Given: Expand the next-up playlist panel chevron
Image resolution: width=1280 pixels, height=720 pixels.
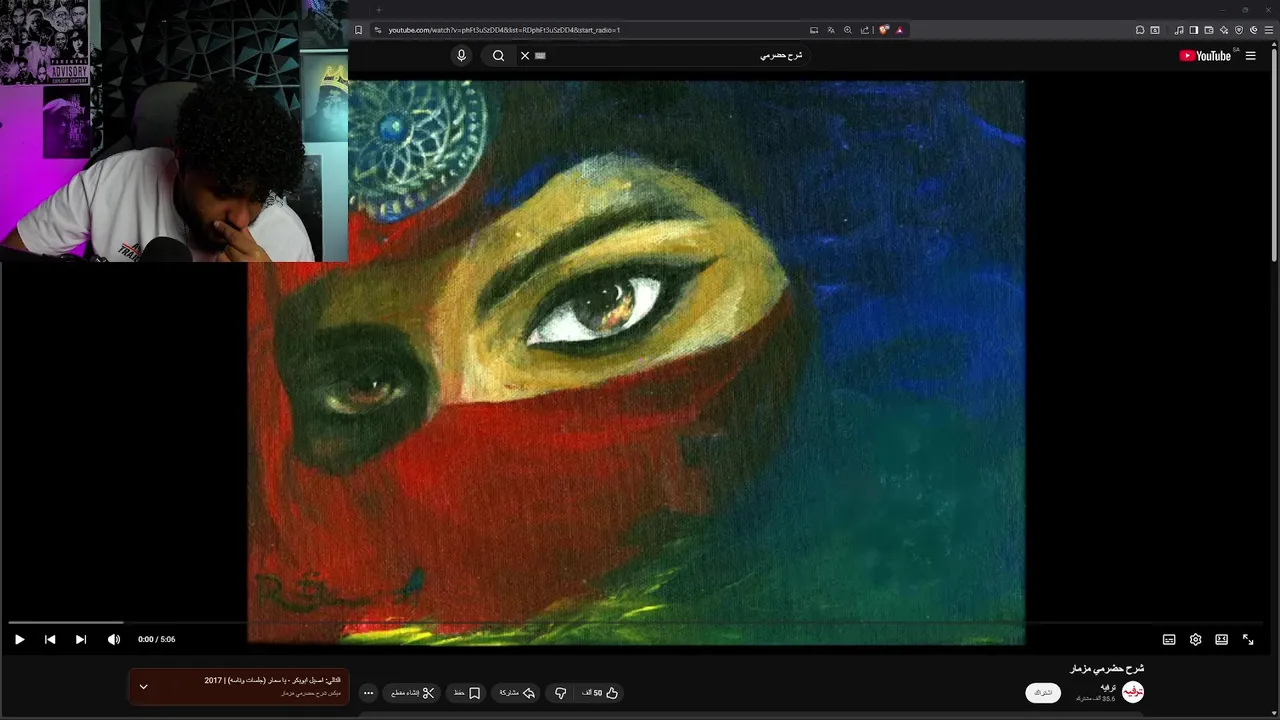Looking at the screenshot, I should pyautogui.click(x=143, y=686).
